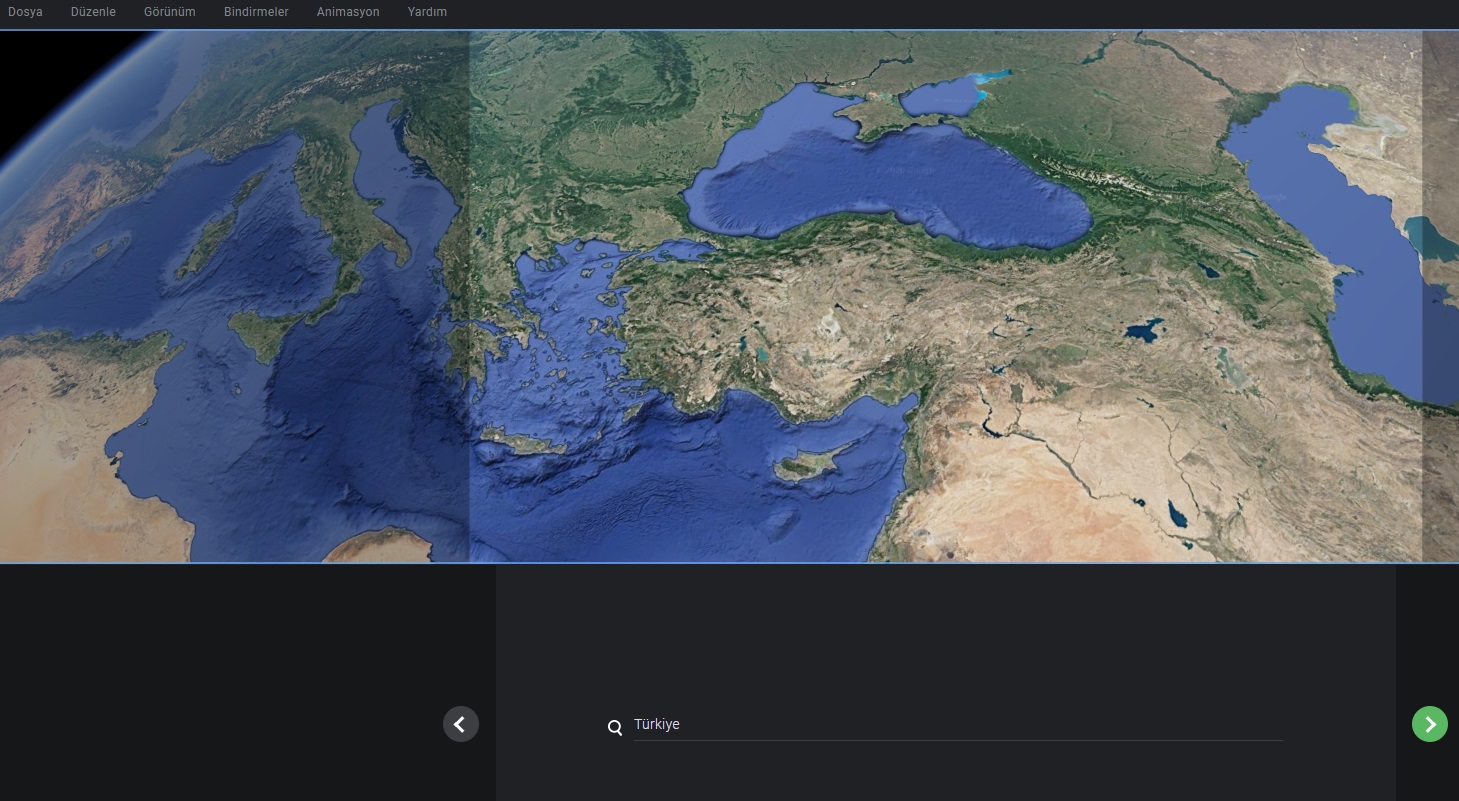Open the Görünüm menu
This screenshot has height=801, width=1459.
(x=169, y=12)
